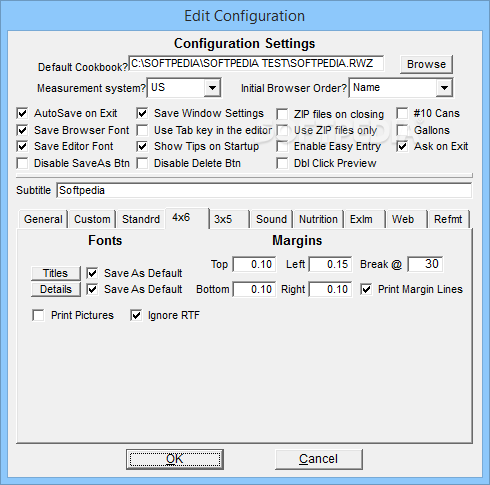Open Measurement system dropdown
The height and width of the screenshot is (485, 490).
(212, 88)
